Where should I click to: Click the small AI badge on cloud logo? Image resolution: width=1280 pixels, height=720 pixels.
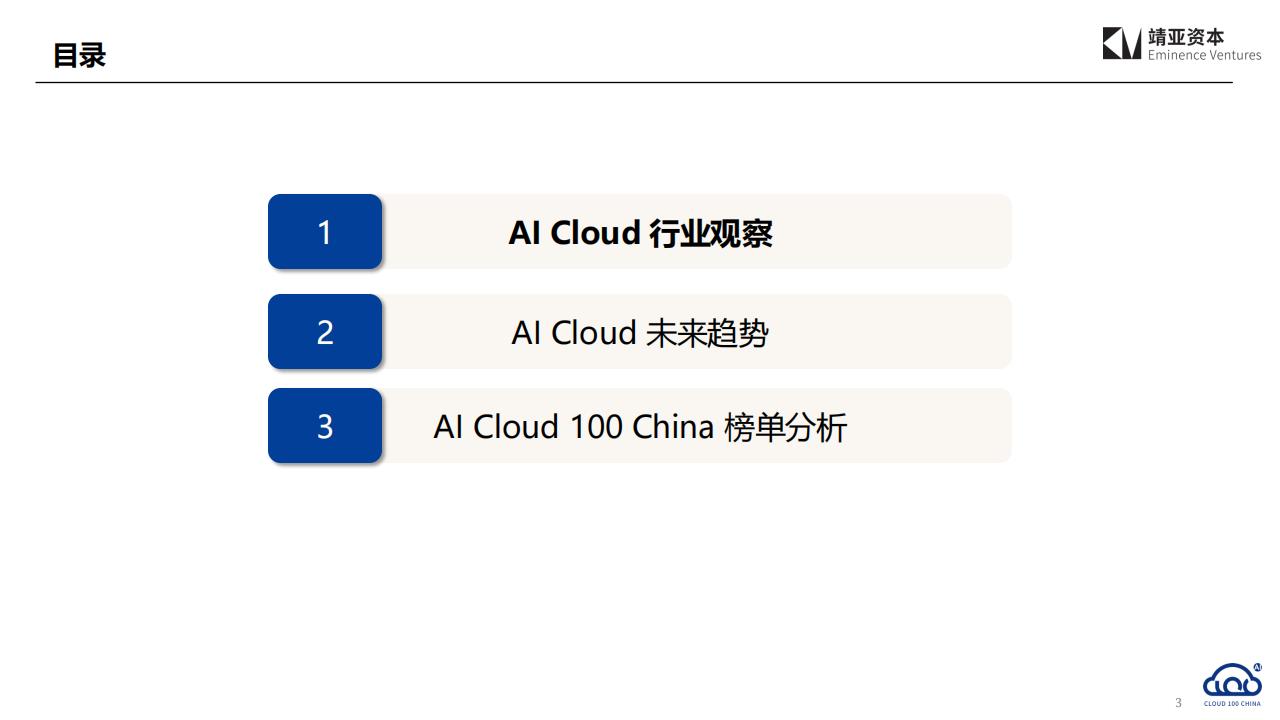tap(1257, 667)
